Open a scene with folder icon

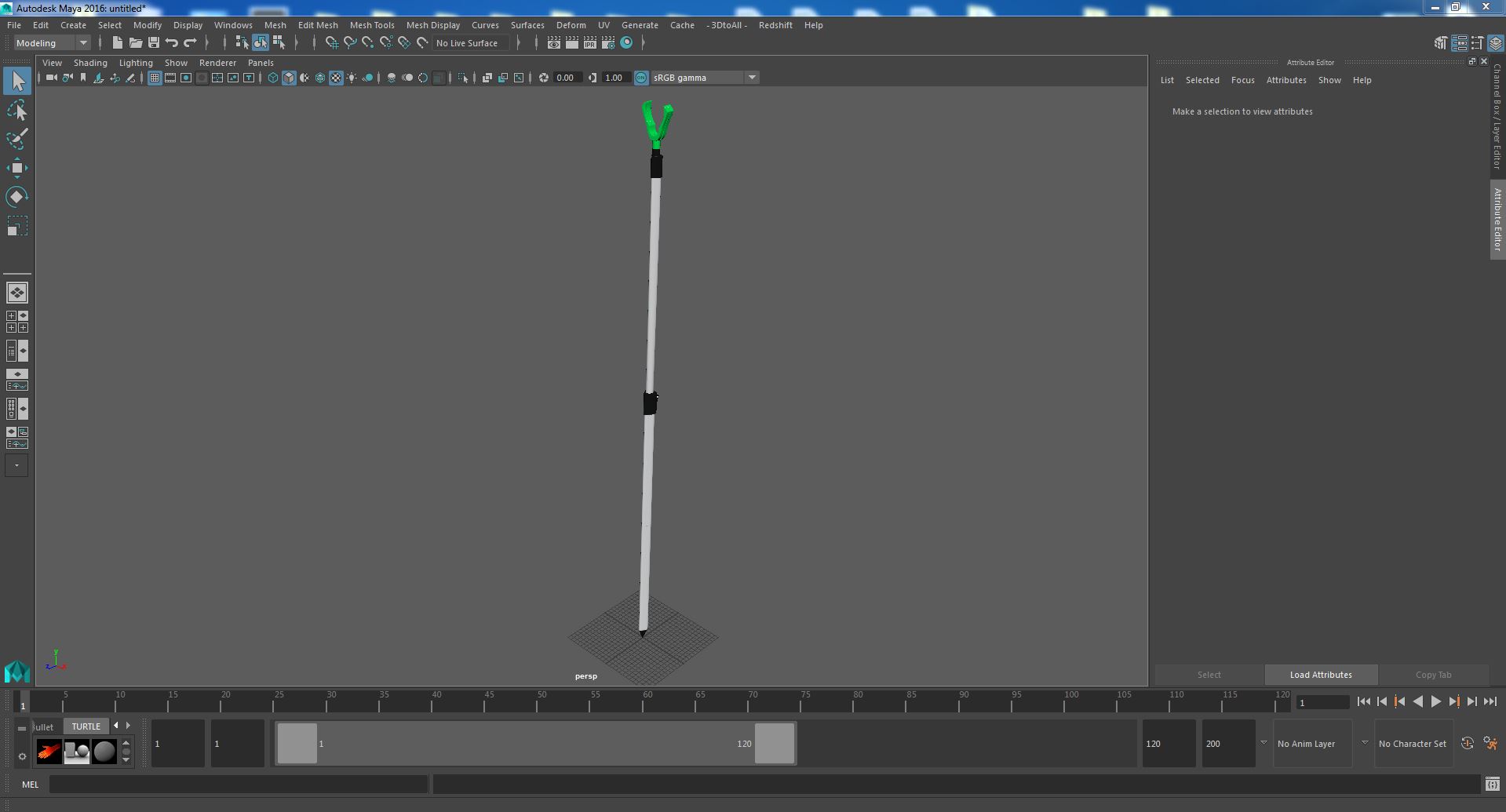(135, 43)
